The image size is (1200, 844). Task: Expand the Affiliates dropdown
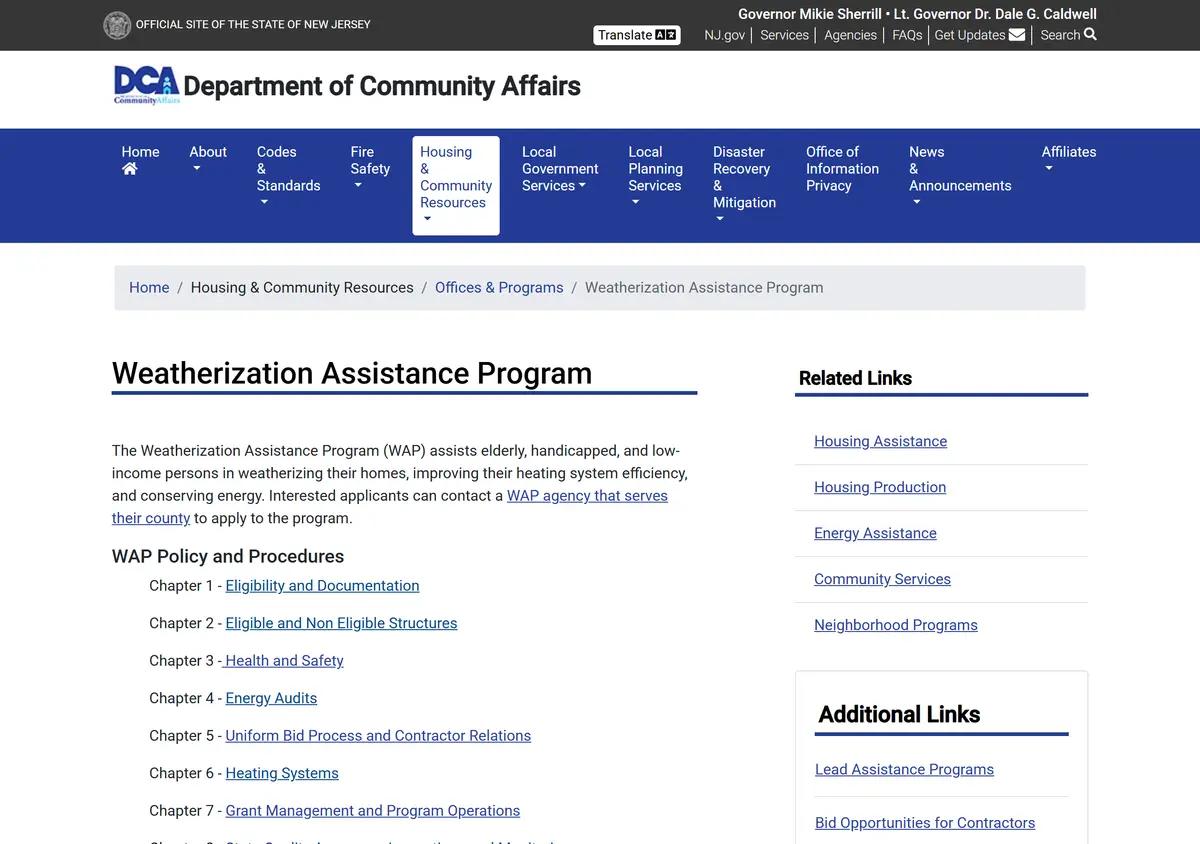pos(1049,169)
